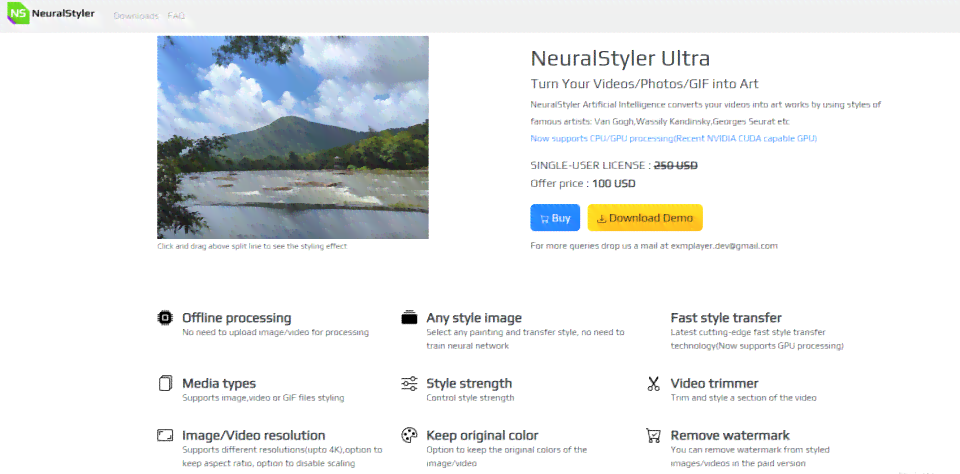Click the landscape preview image
960x474 pixels.
click(x=293, y=137)
